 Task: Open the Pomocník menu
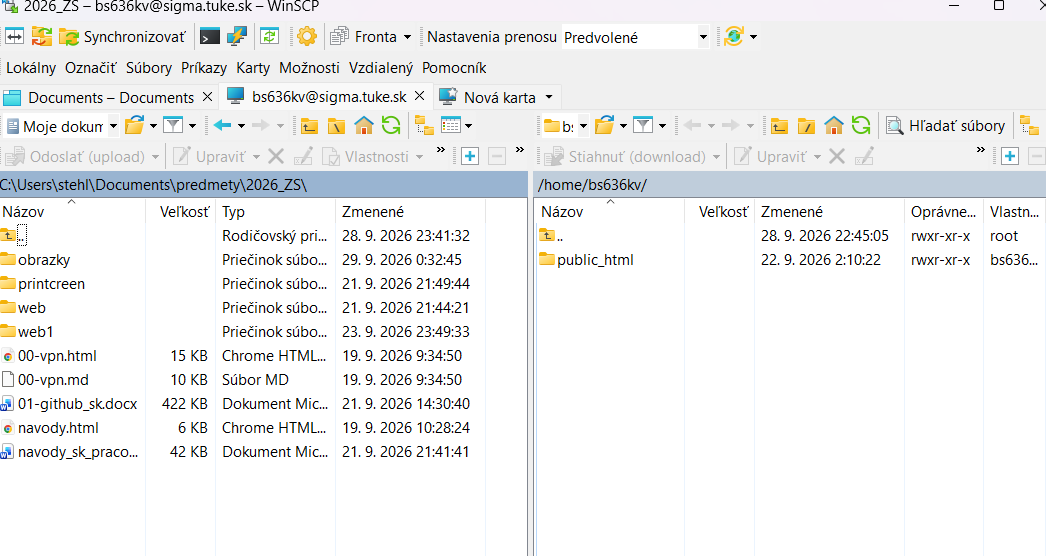pyautogui.click(x=454, y=67)
